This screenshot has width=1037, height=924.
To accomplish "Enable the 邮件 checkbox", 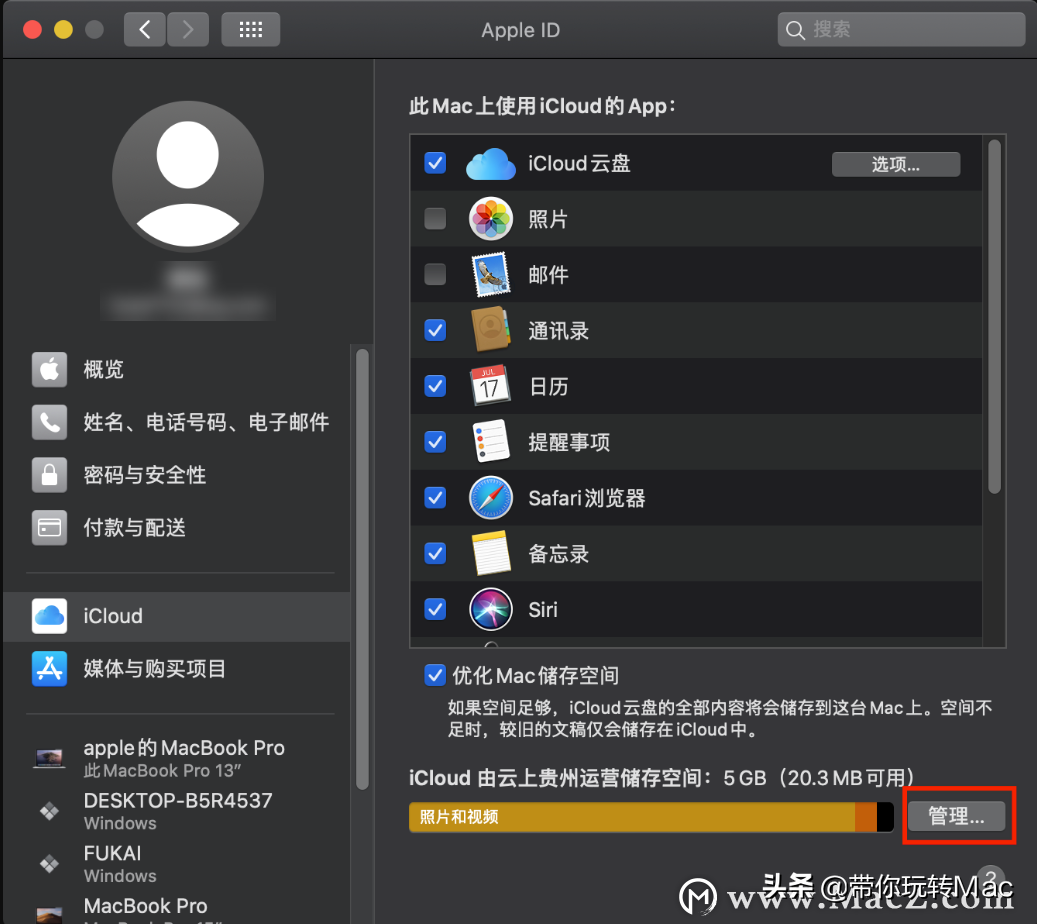I will tap(435, 274).
